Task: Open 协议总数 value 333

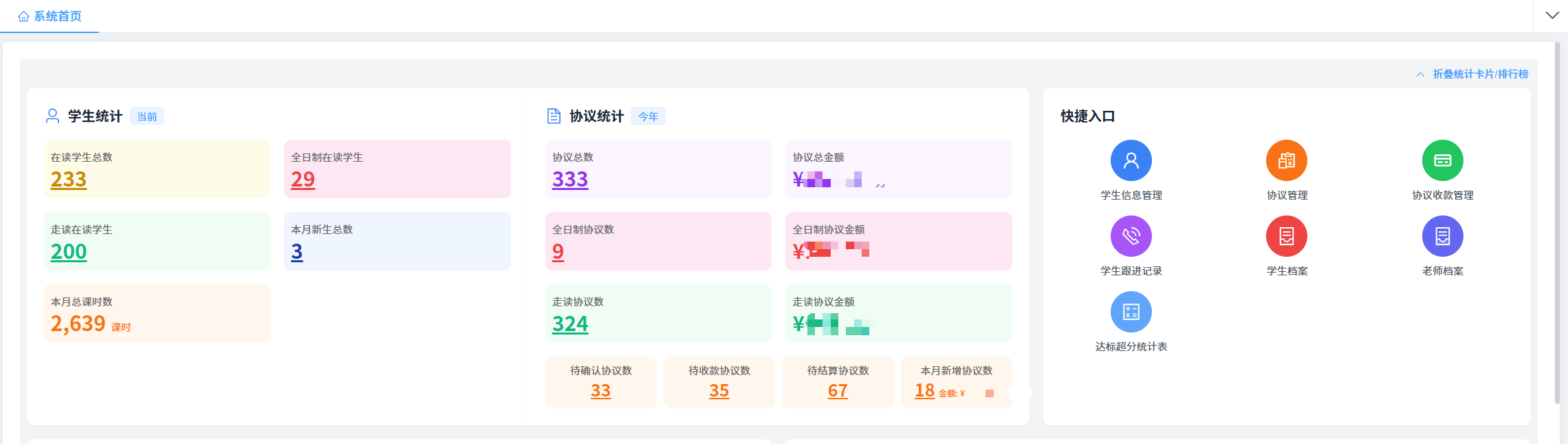Action: [570, 180]
